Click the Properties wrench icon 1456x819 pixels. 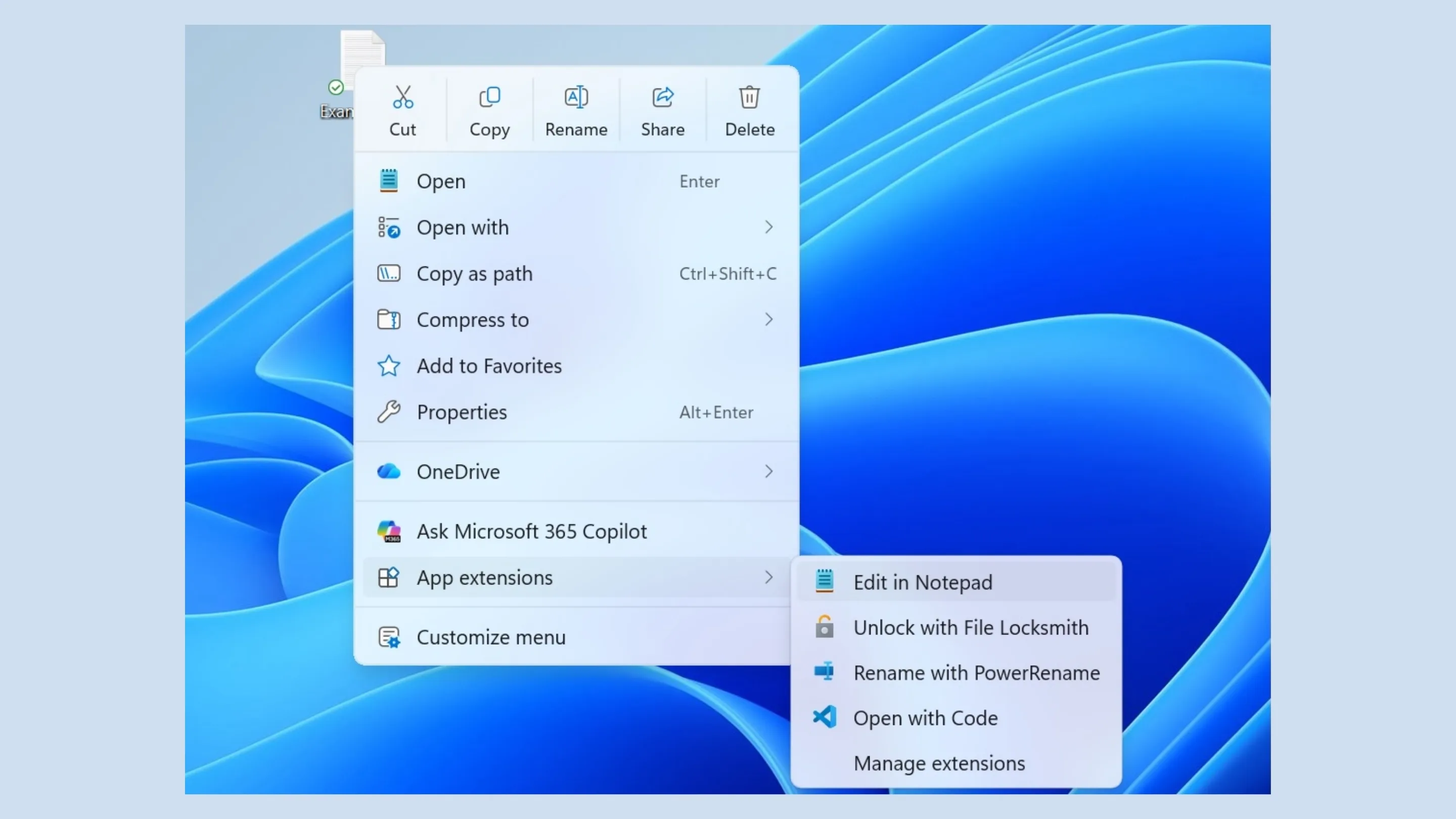[x=389, y=412]
